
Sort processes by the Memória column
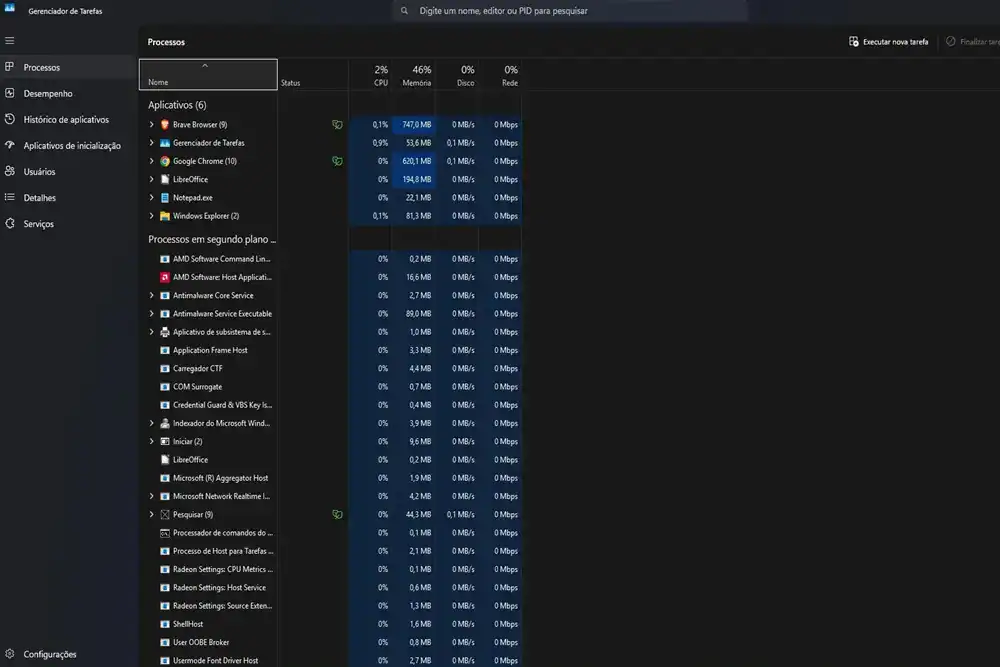(416, 75)
